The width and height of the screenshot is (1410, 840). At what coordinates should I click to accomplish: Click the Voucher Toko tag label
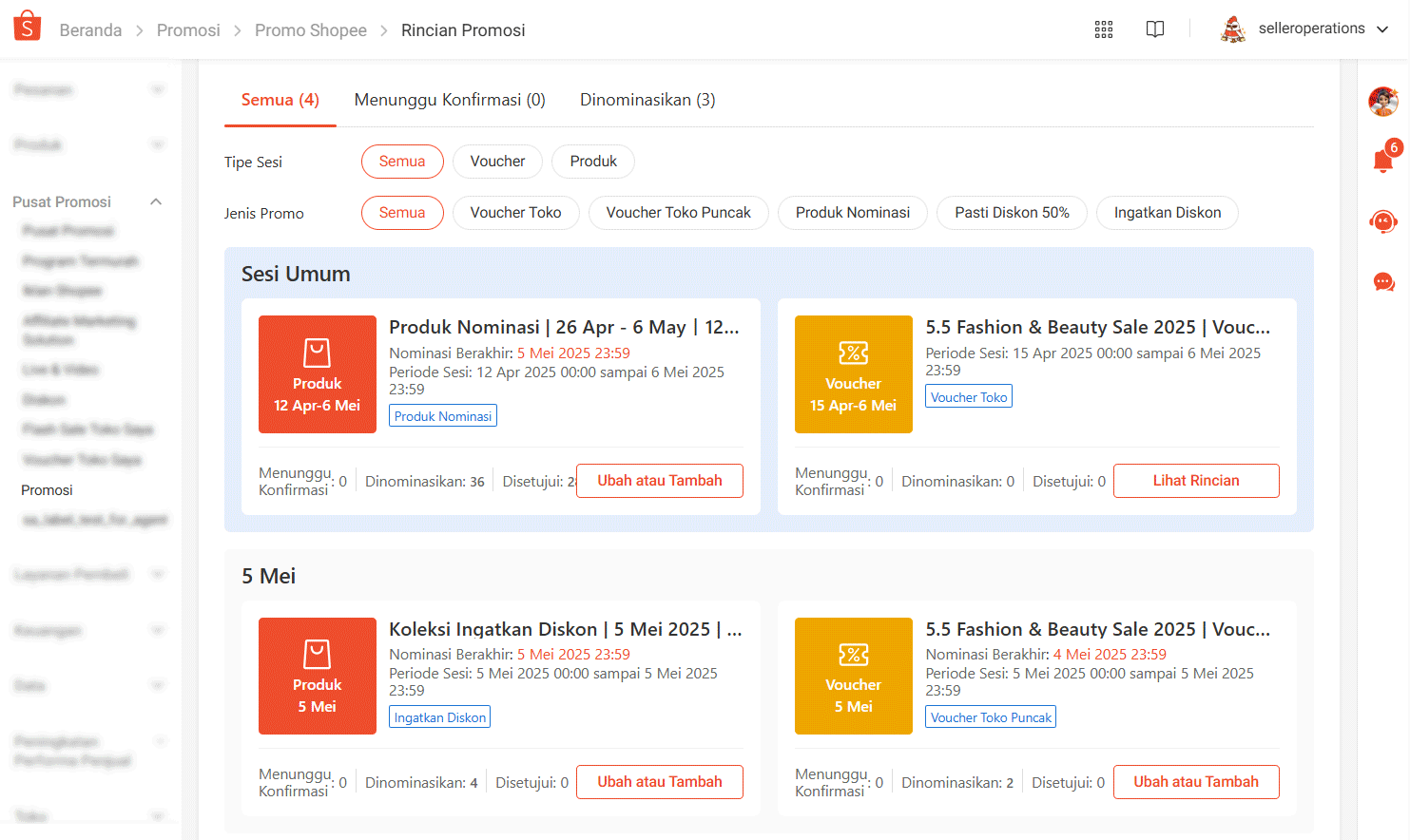[969, 396]
